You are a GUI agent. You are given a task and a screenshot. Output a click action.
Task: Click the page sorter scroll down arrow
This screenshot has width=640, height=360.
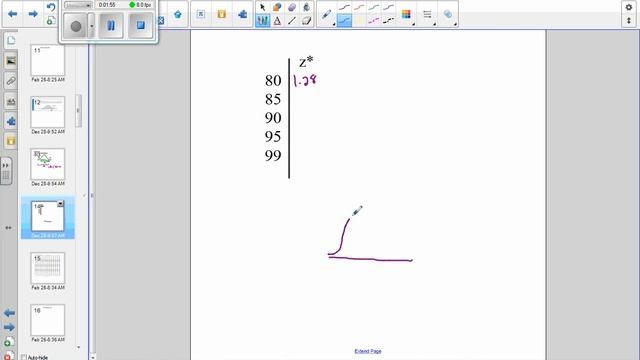(x=78, y=348)
